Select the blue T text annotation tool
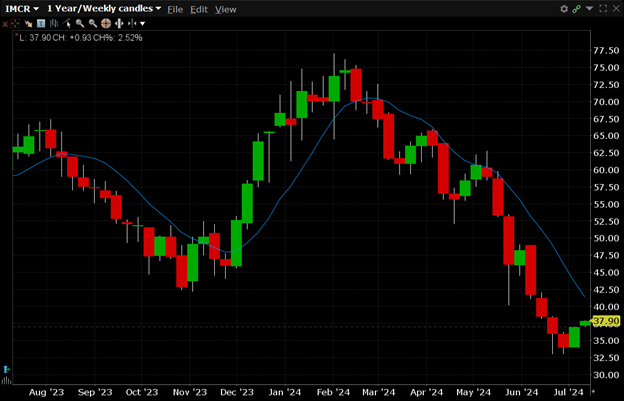The image size is (624, 401). pos(41,24)
